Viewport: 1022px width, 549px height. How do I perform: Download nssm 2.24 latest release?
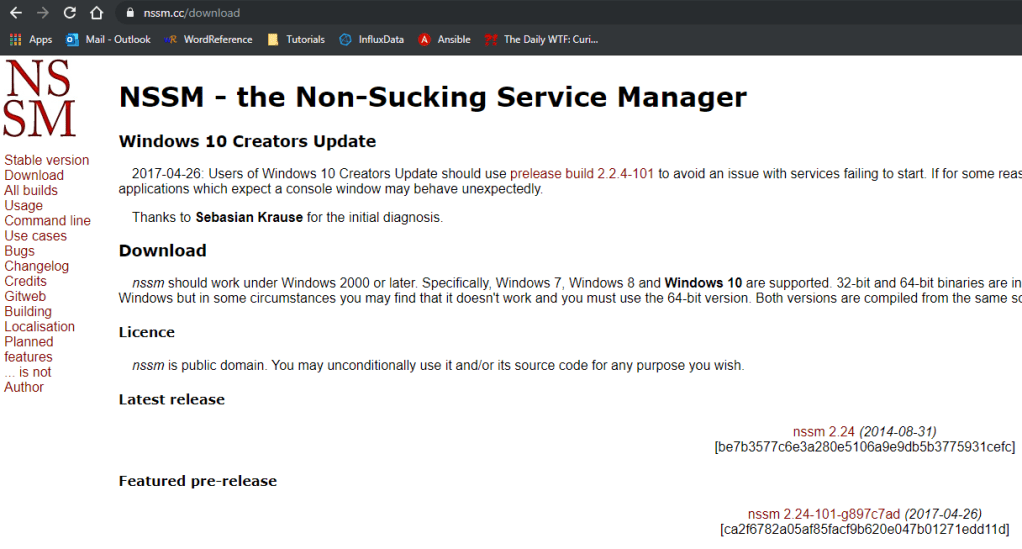click(823, 432)
